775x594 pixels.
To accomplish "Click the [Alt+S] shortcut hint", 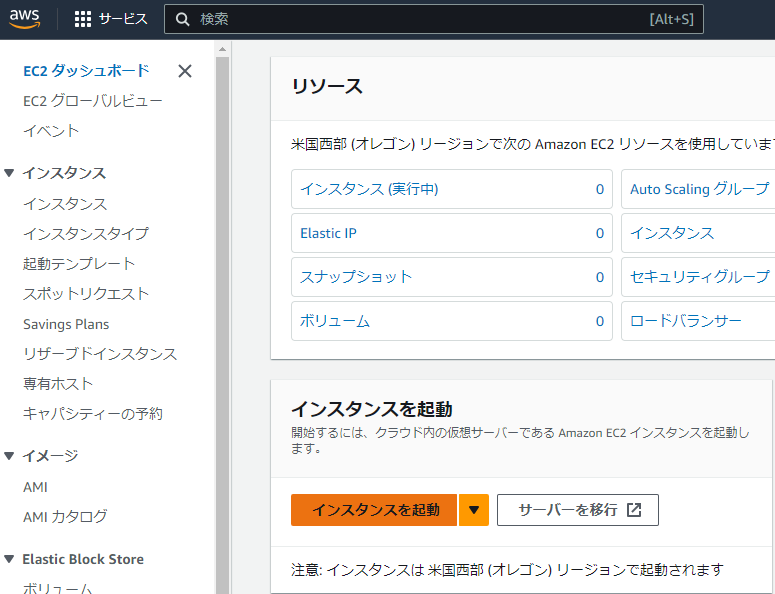I will (671, 19).
